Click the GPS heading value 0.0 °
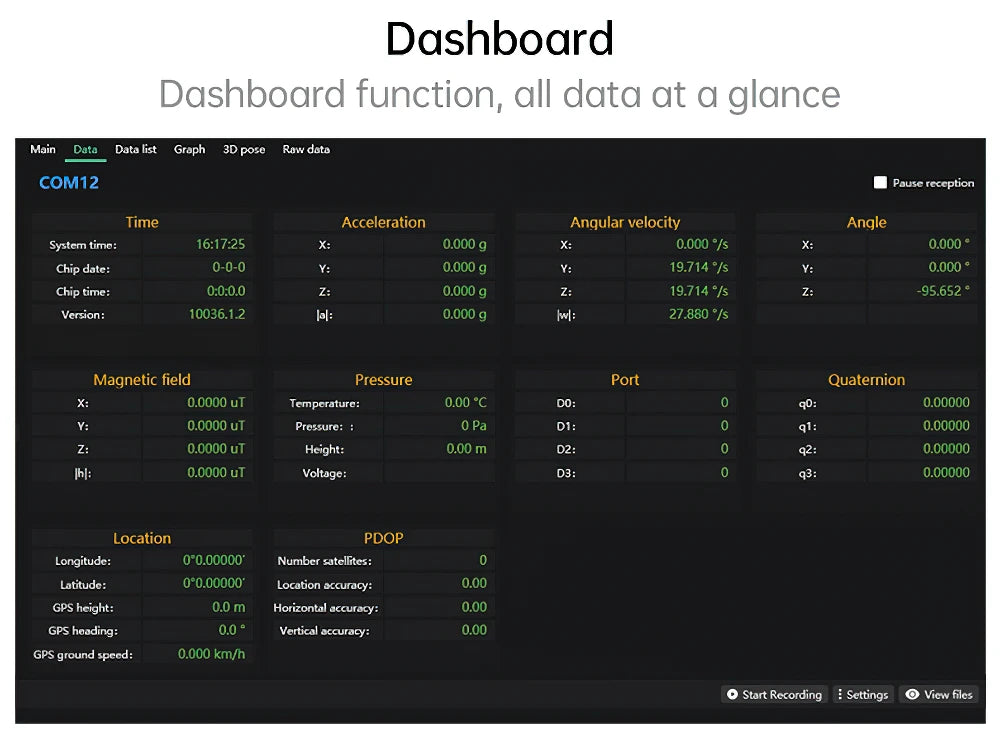The height and width of the screenshot is (735, 1000). [232, 630]
